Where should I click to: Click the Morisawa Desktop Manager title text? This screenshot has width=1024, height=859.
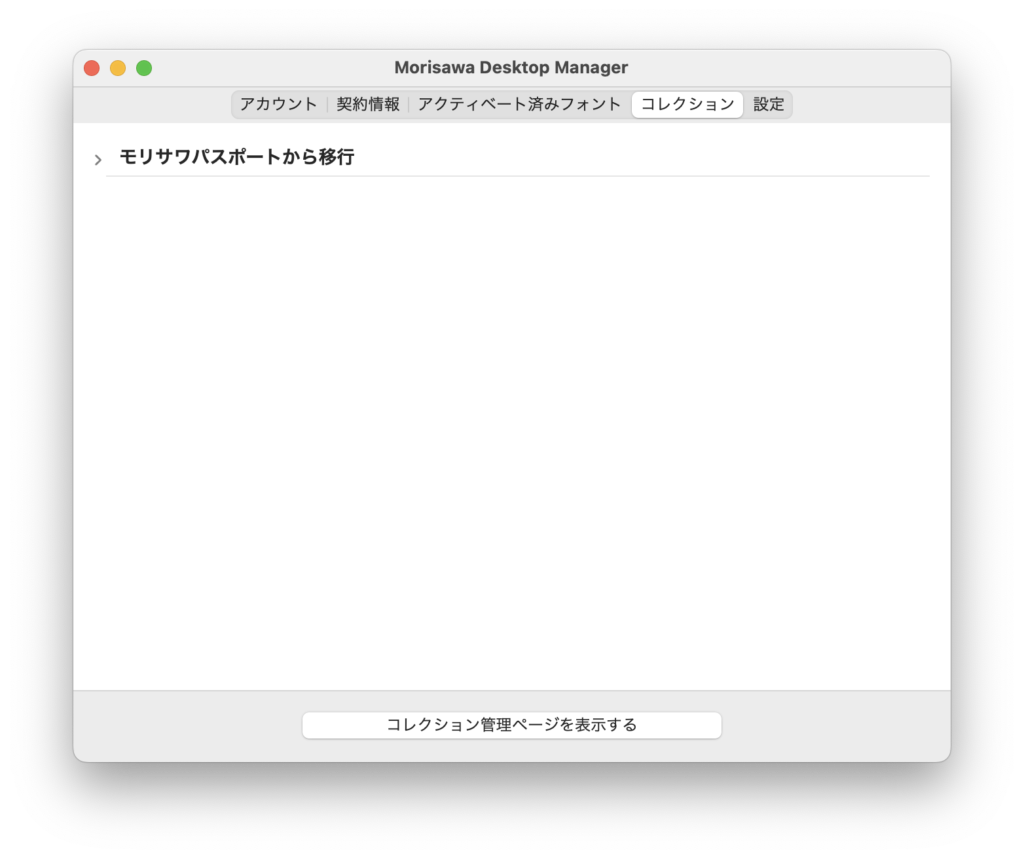pos(511,68)
